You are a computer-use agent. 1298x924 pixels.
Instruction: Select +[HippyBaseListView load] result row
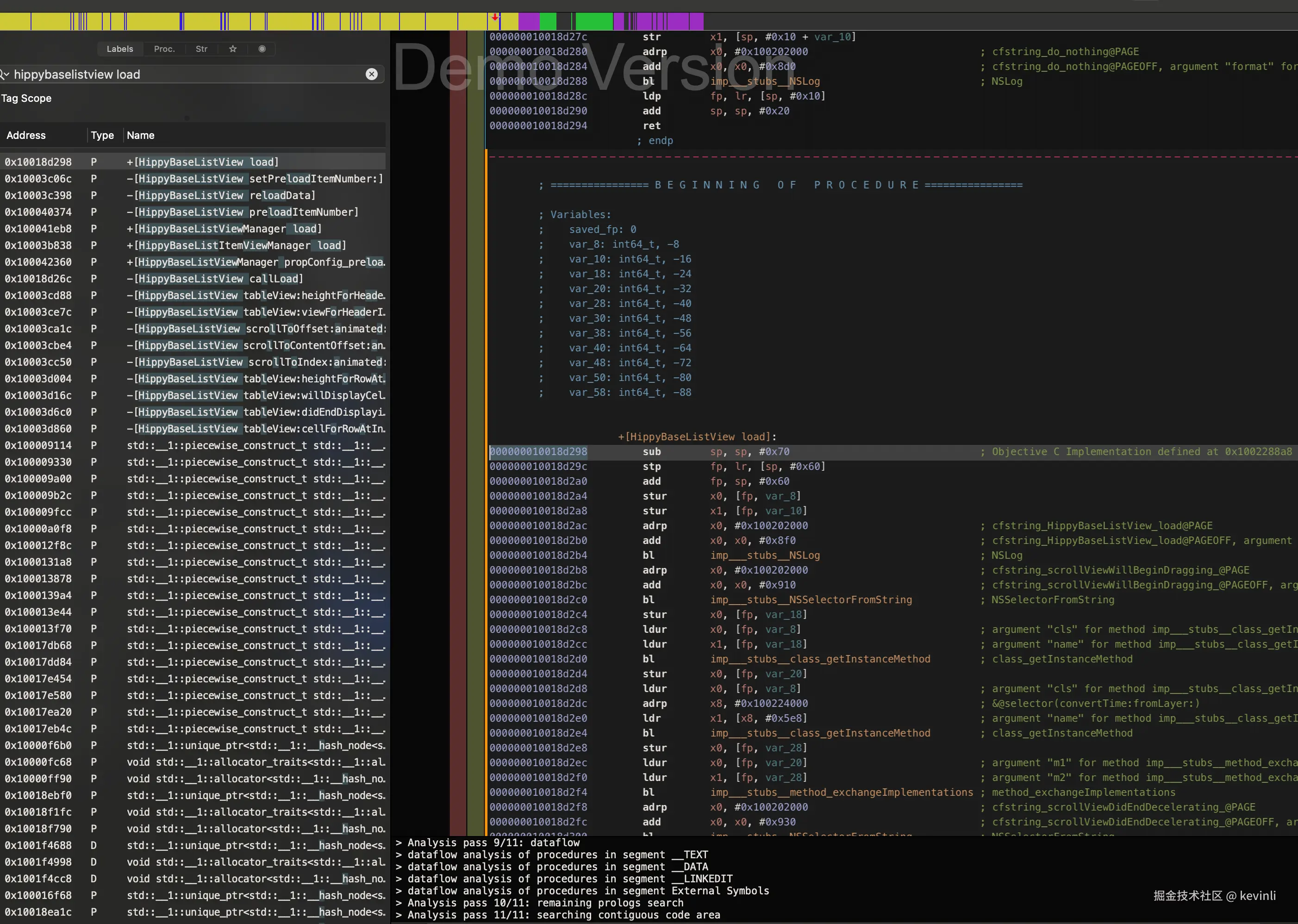[x=202, y=162]
